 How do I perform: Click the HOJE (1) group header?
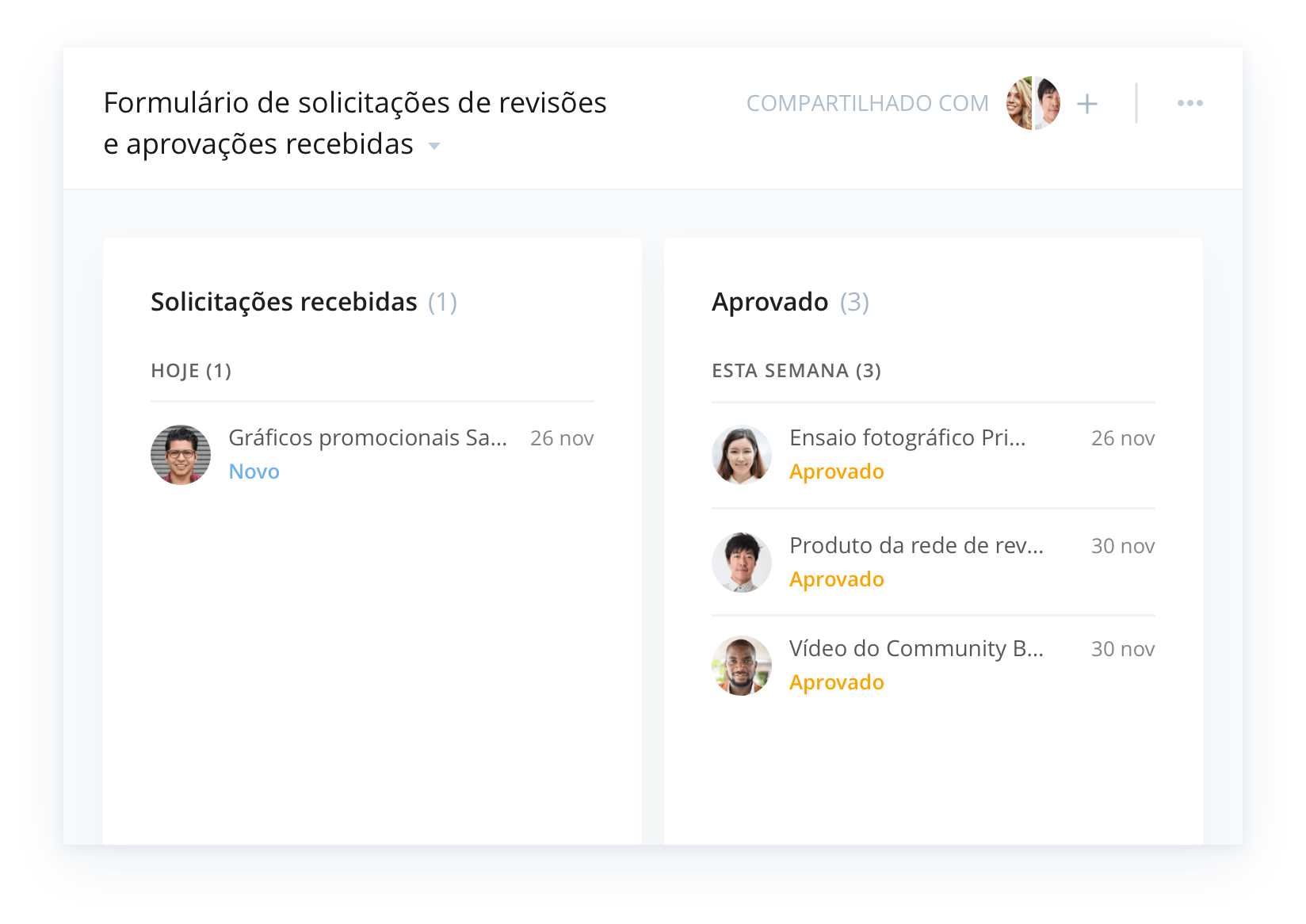pos(191,371)
